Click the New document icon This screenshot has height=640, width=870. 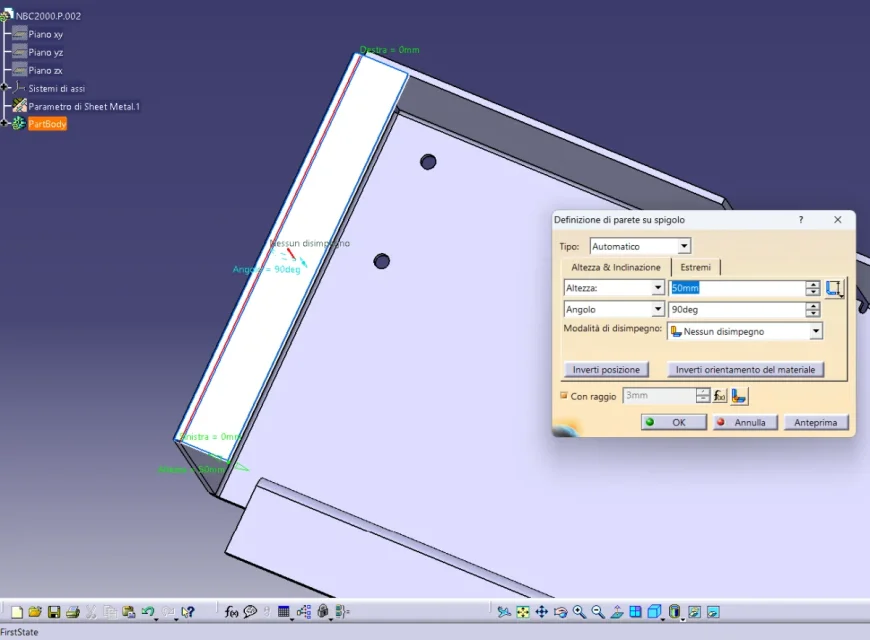[16, 612]
